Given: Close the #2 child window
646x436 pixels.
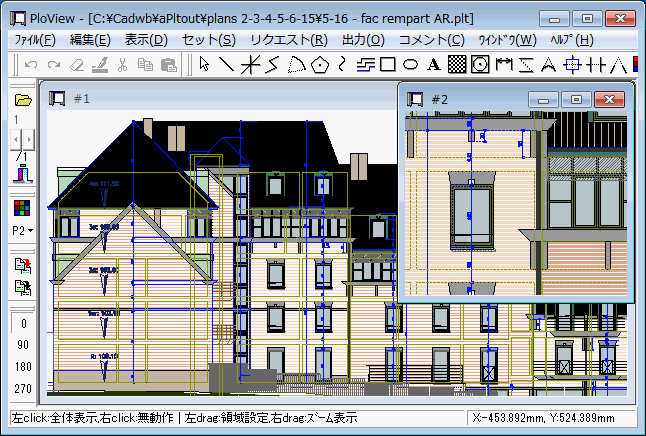Looking at the screenshot, I should coord(609,100).
